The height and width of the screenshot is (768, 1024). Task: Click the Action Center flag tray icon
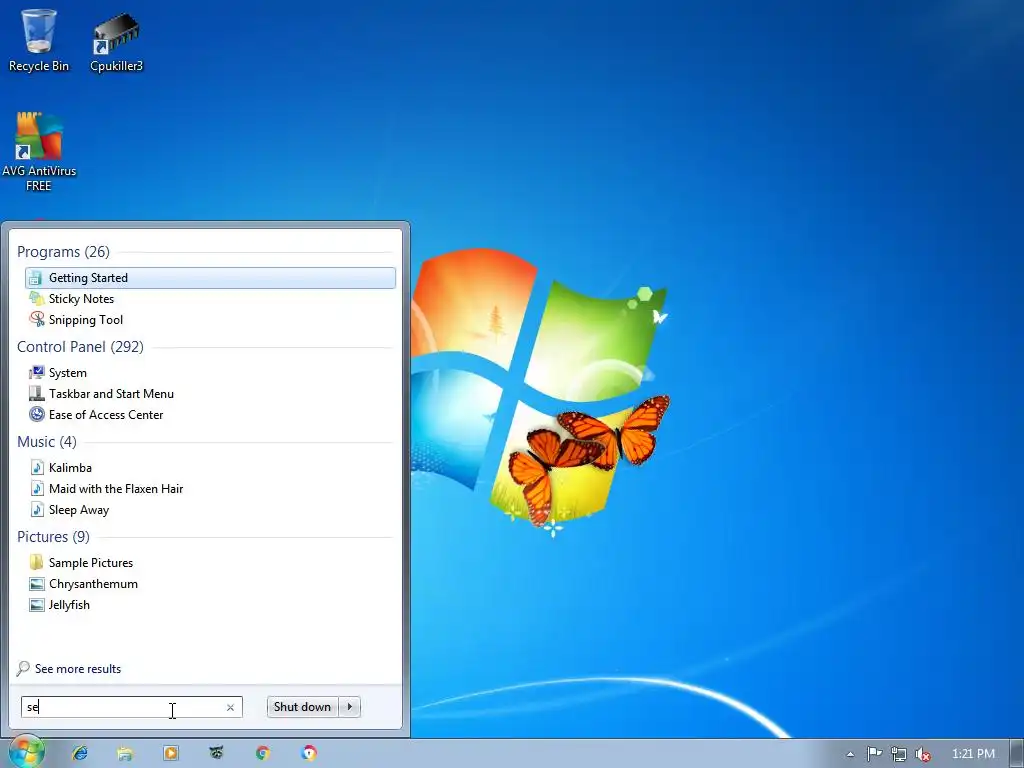click(x=874, y=754)
